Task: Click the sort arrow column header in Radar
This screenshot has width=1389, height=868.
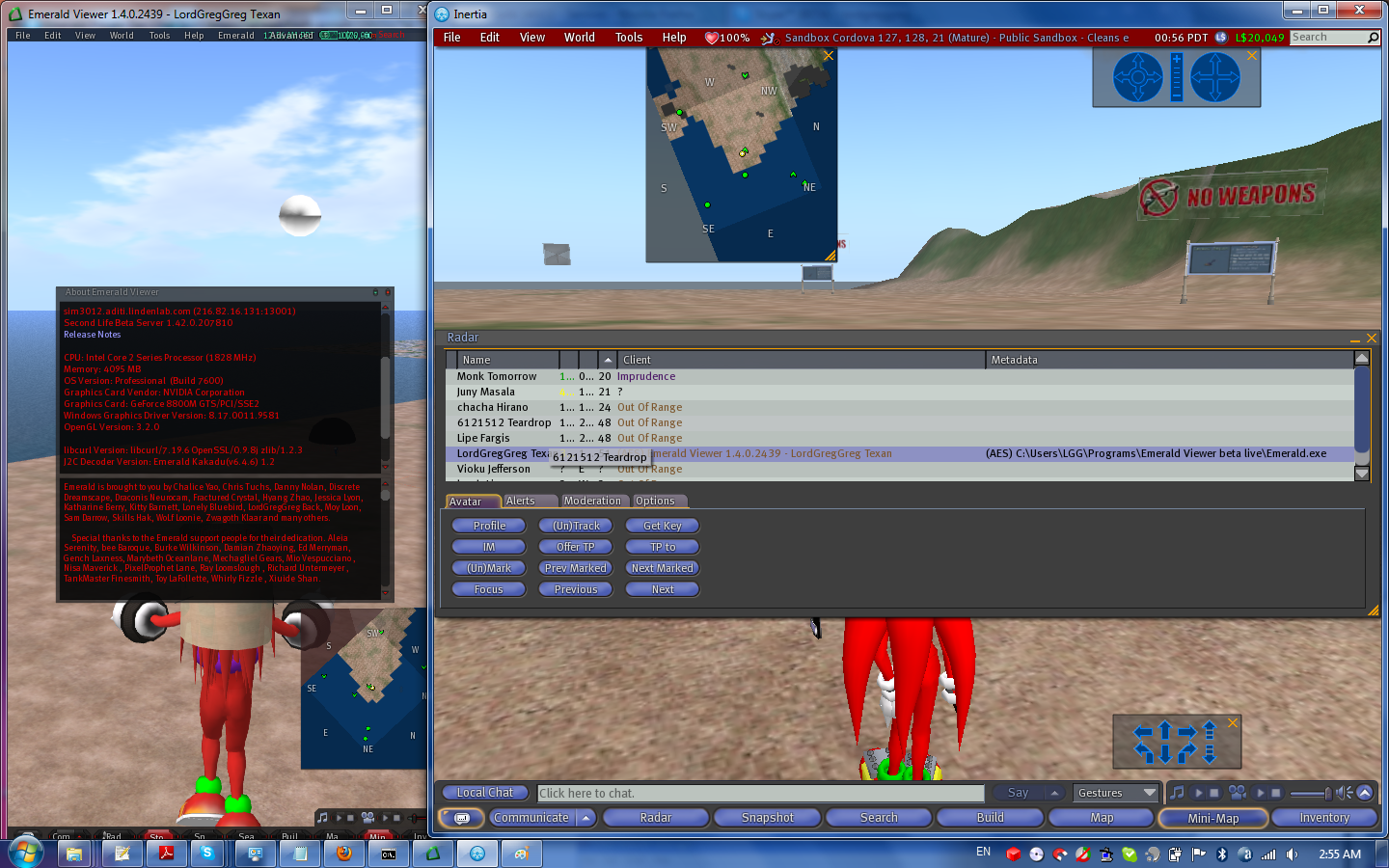Action: 608,360
